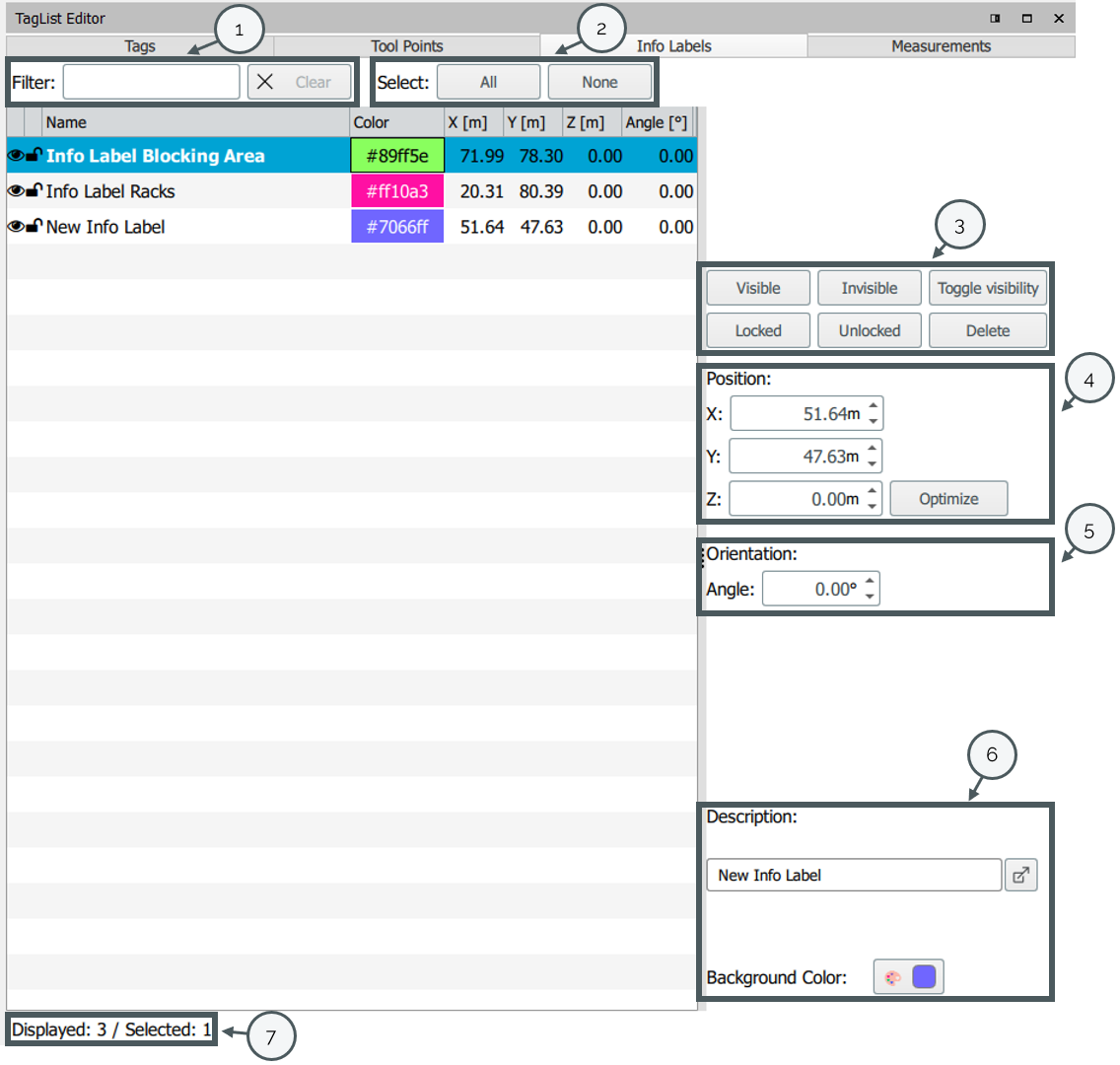Increase the Angle orientation value
This screenshot has height=1065, width=1120.
click(870, 582)
